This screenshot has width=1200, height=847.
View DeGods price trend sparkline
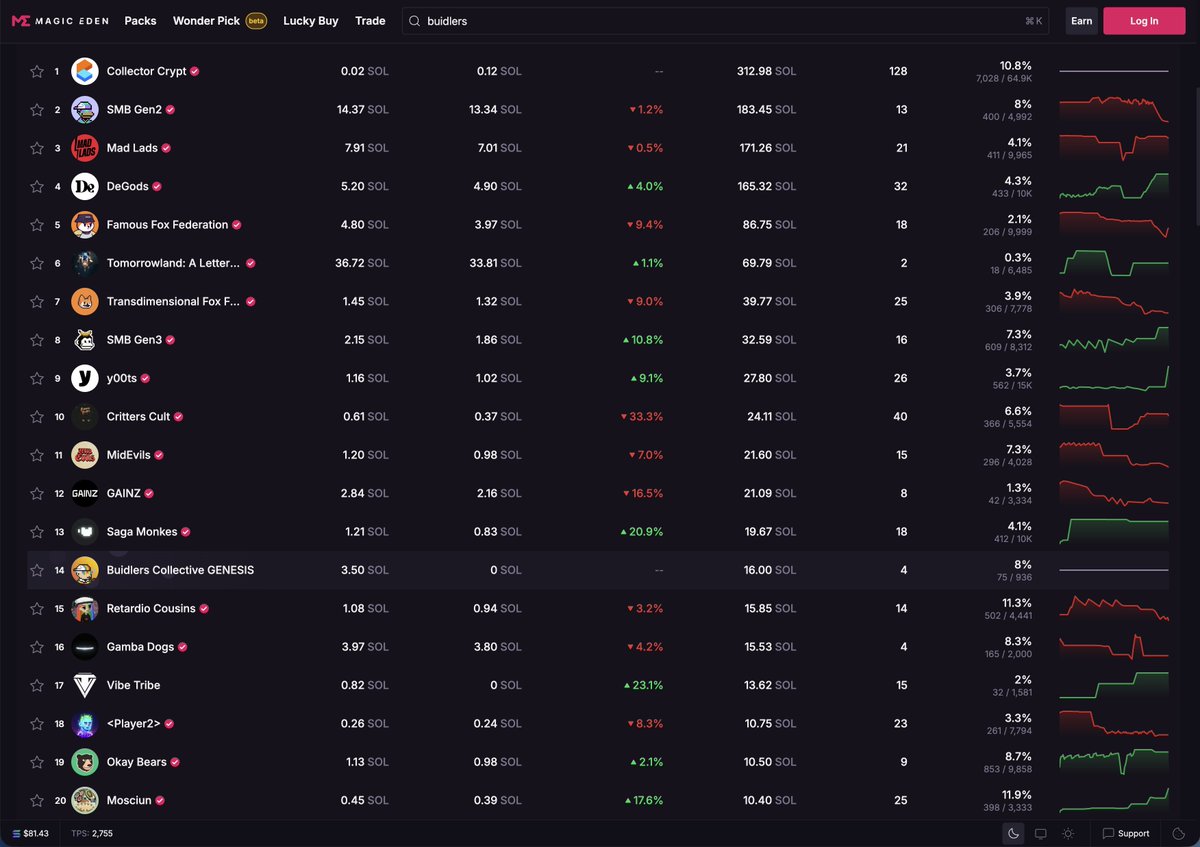click(1114, 186)
